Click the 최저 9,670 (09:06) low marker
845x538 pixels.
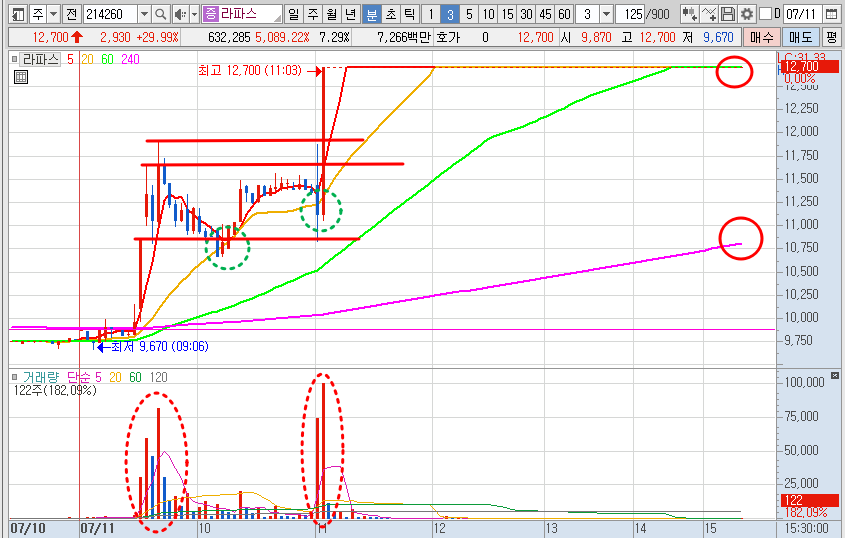(160, 346)
